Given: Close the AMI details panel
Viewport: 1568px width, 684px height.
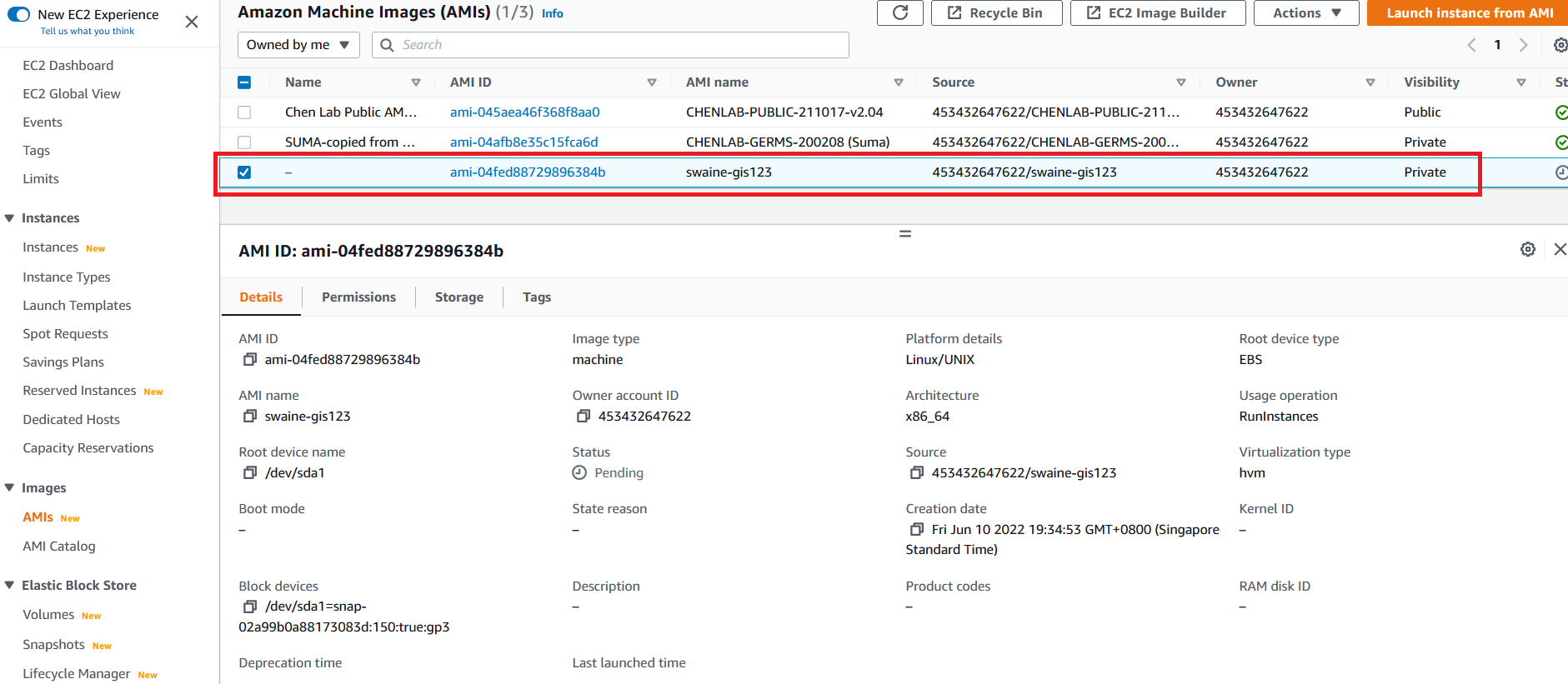Looking at the screenshot, I should pos(1560,249).
